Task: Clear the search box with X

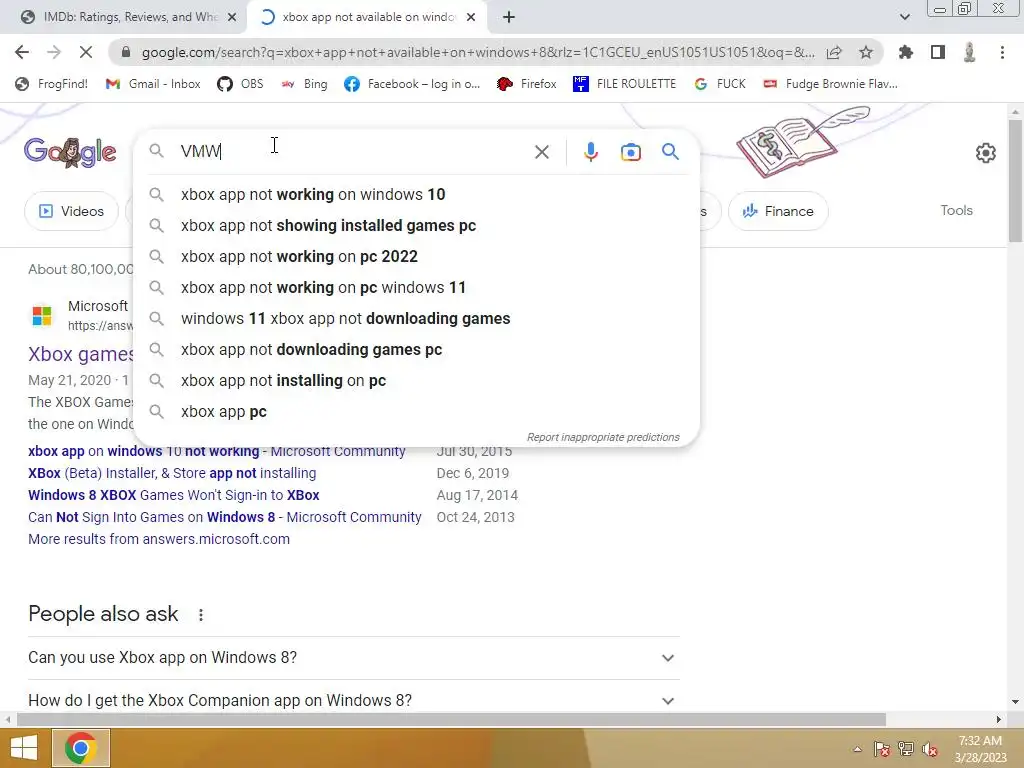Action: [541, 152]
